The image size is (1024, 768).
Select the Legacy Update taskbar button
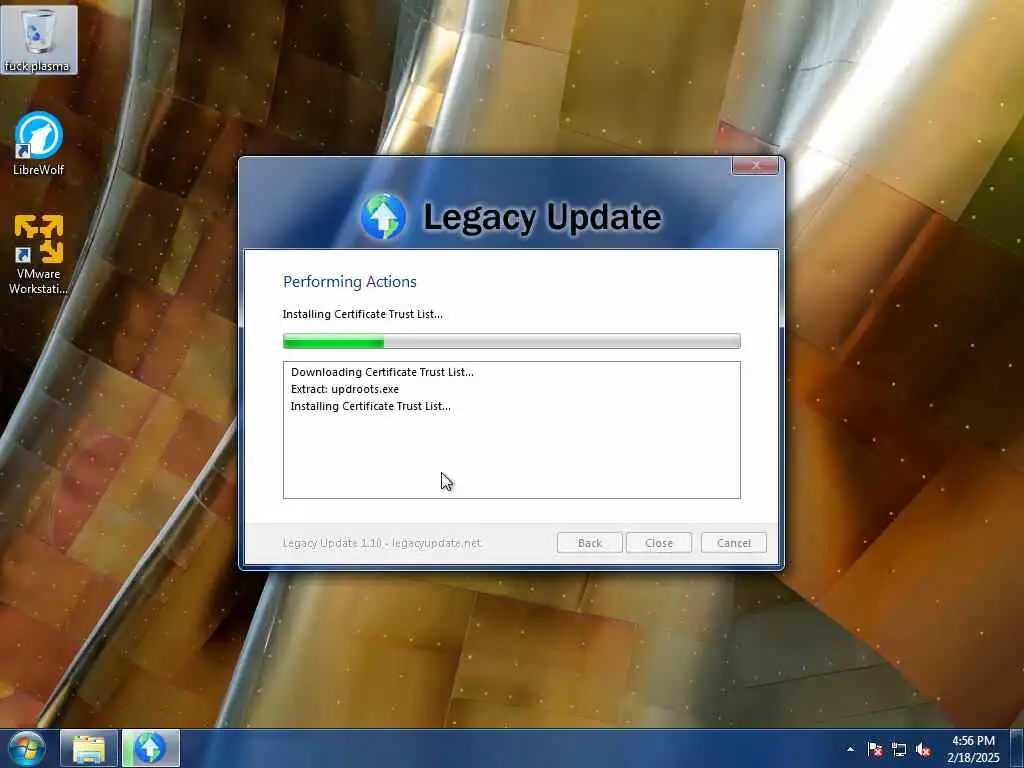[150, 749]
